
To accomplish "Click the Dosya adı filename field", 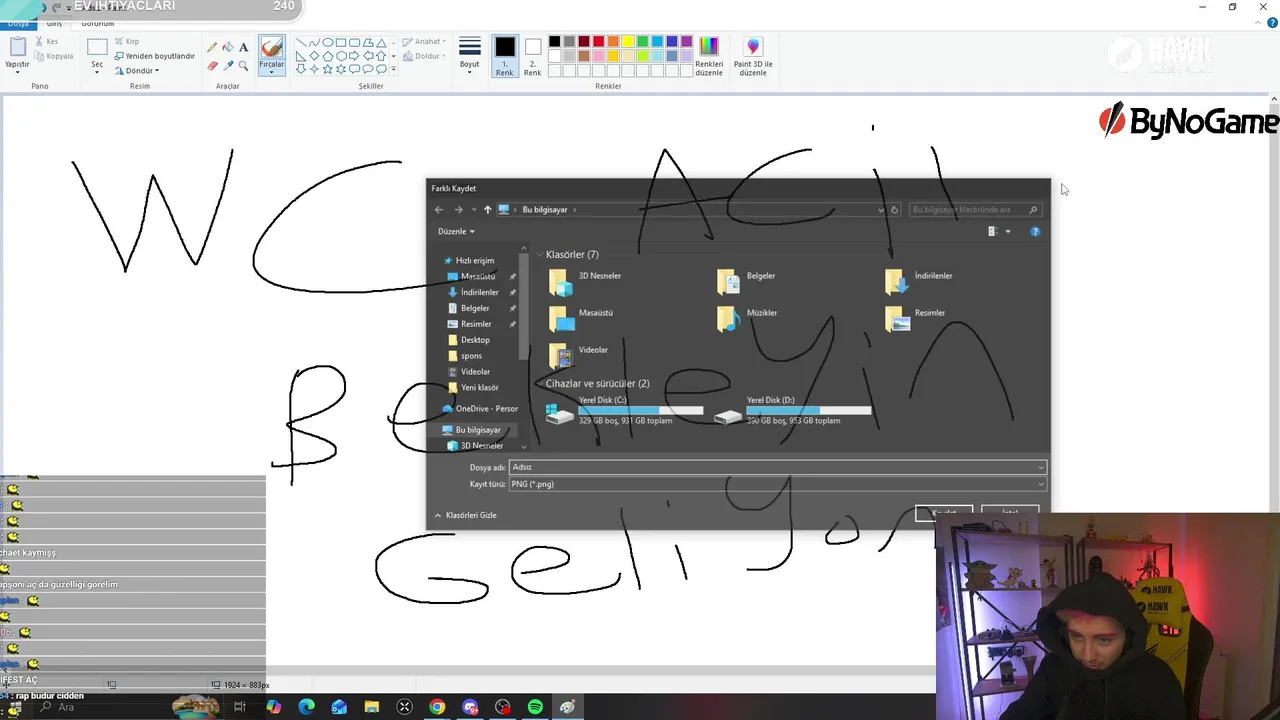I will 777,467.
